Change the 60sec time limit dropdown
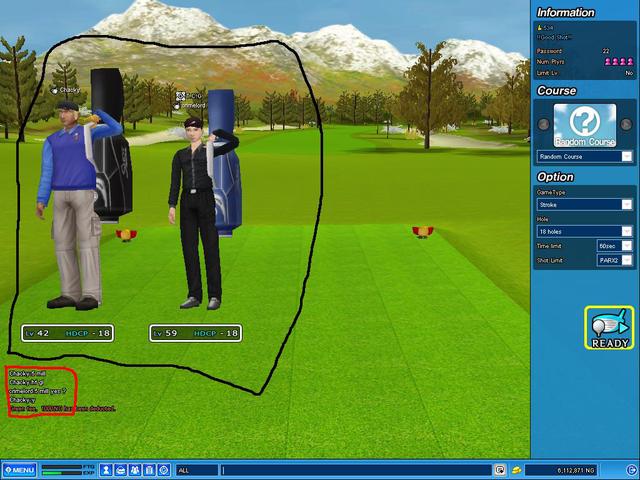Image resolution: width=640 pixels, height=480 pixels. point(626,245)
